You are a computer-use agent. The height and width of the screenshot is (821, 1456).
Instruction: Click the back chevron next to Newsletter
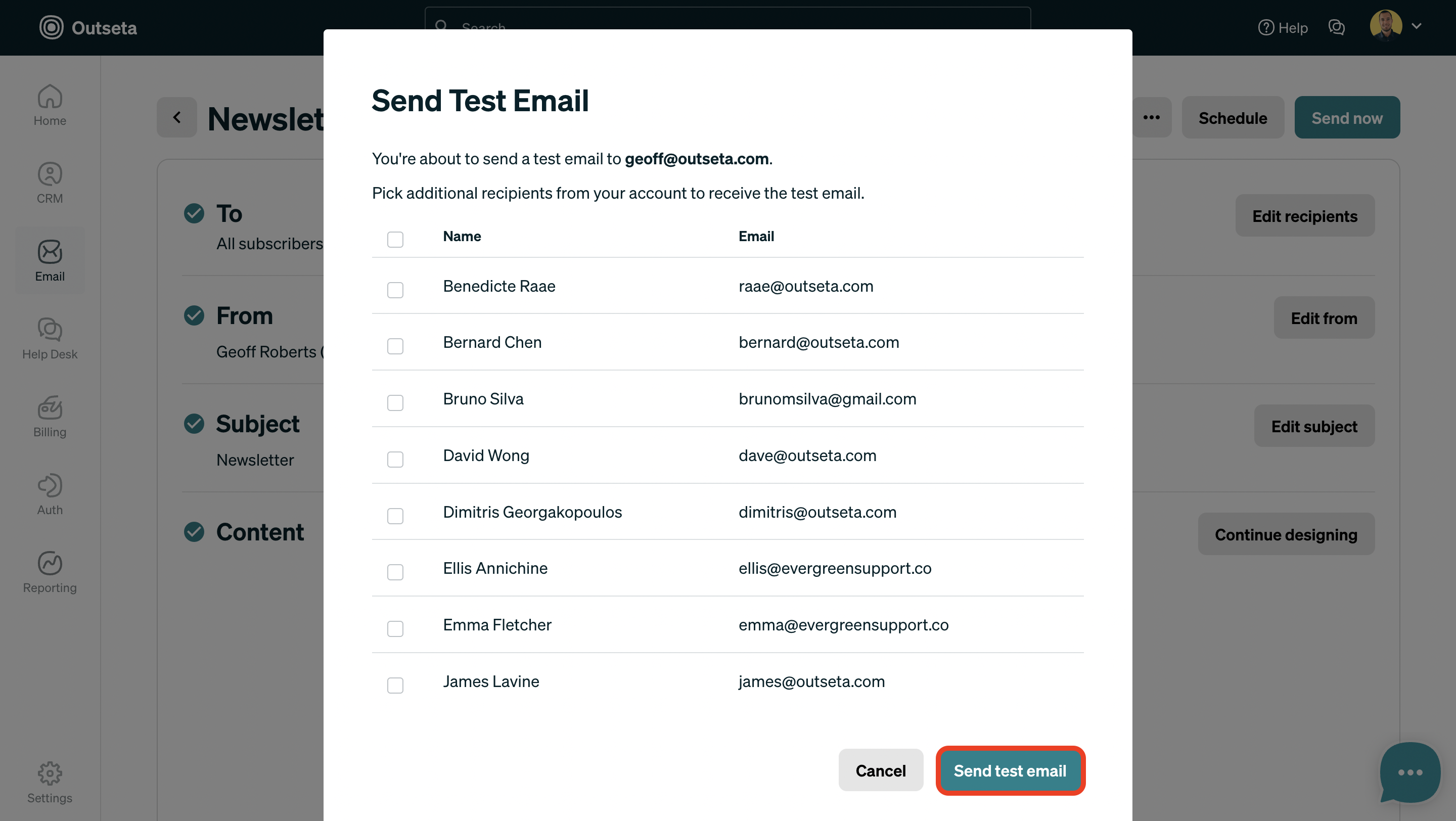point(176,117)
